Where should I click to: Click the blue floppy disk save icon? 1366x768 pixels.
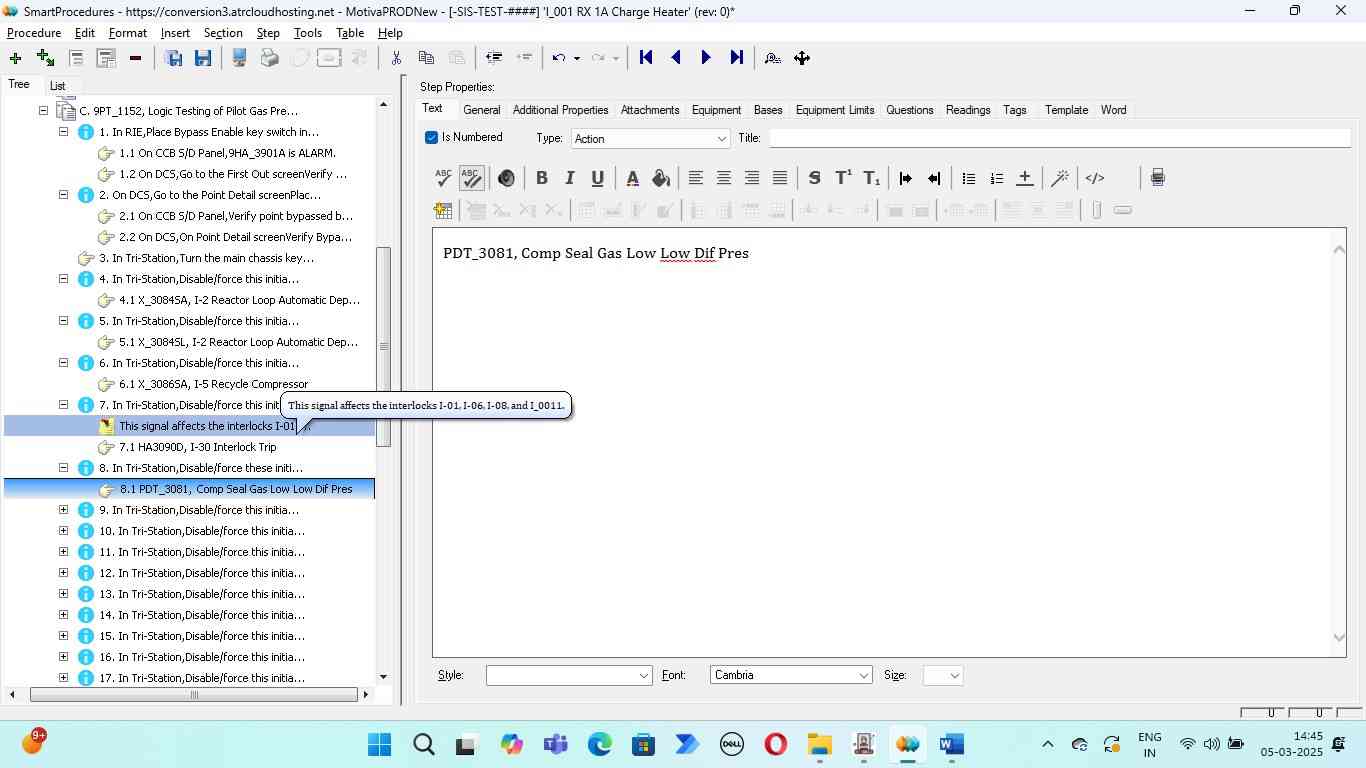pyautogui.click(x=203, y=58)
